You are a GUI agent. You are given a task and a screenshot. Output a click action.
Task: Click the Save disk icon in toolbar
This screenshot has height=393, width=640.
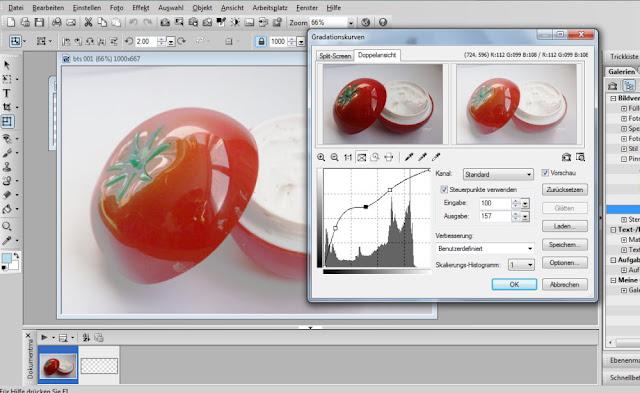coord(39,22)
